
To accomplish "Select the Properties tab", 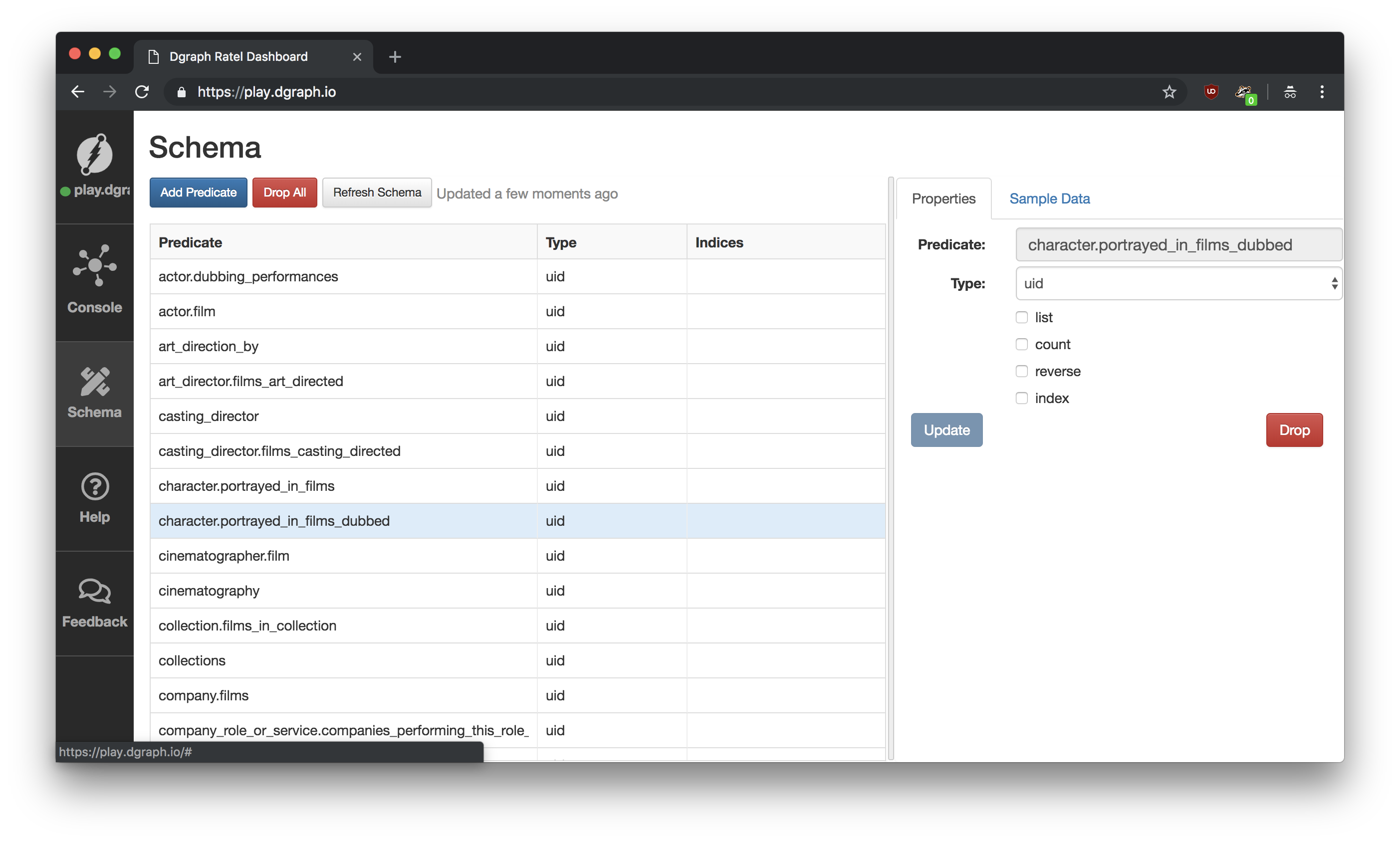I will (x=943, y=198).
